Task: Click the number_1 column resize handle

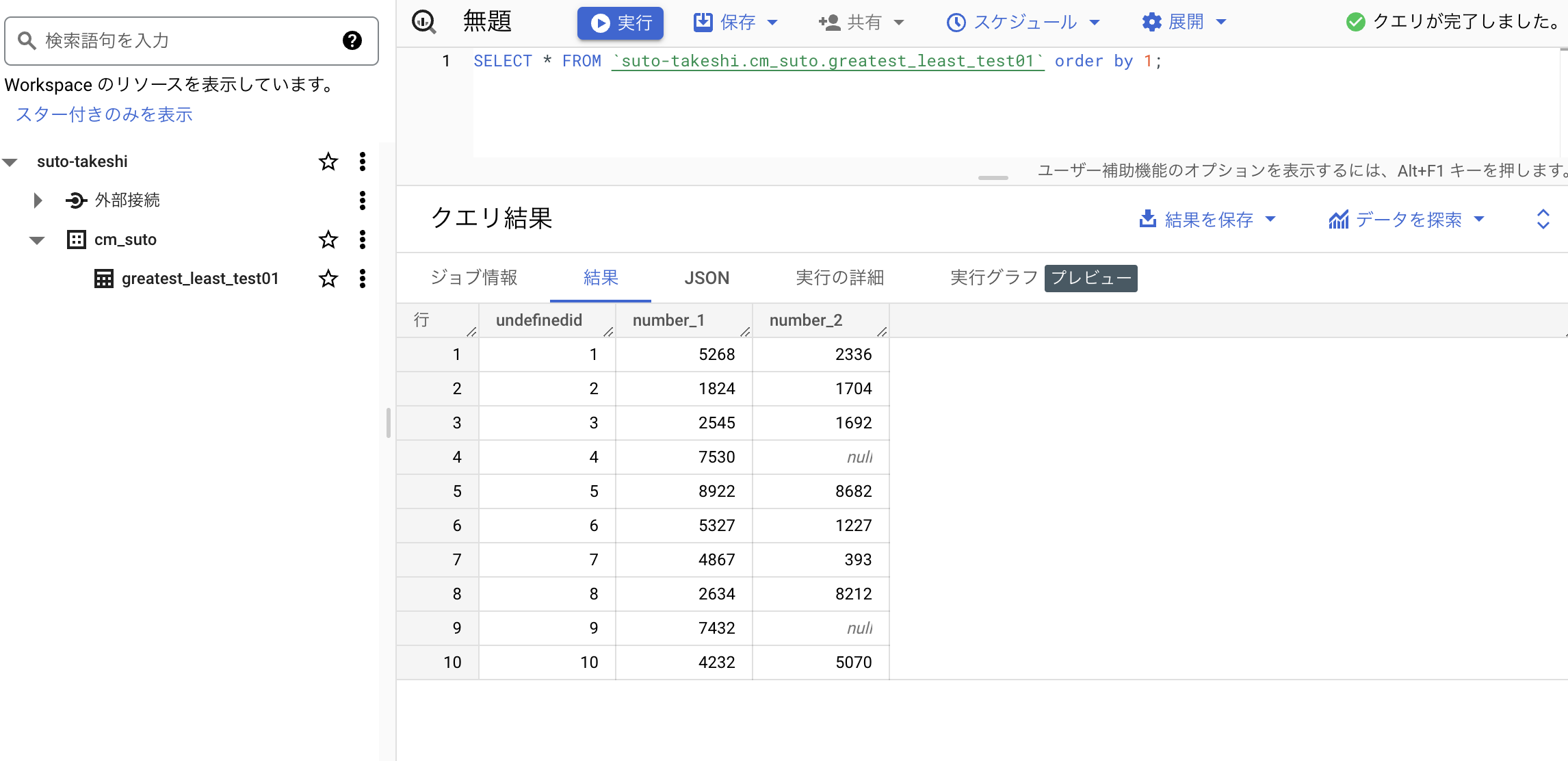Action: 746,332
